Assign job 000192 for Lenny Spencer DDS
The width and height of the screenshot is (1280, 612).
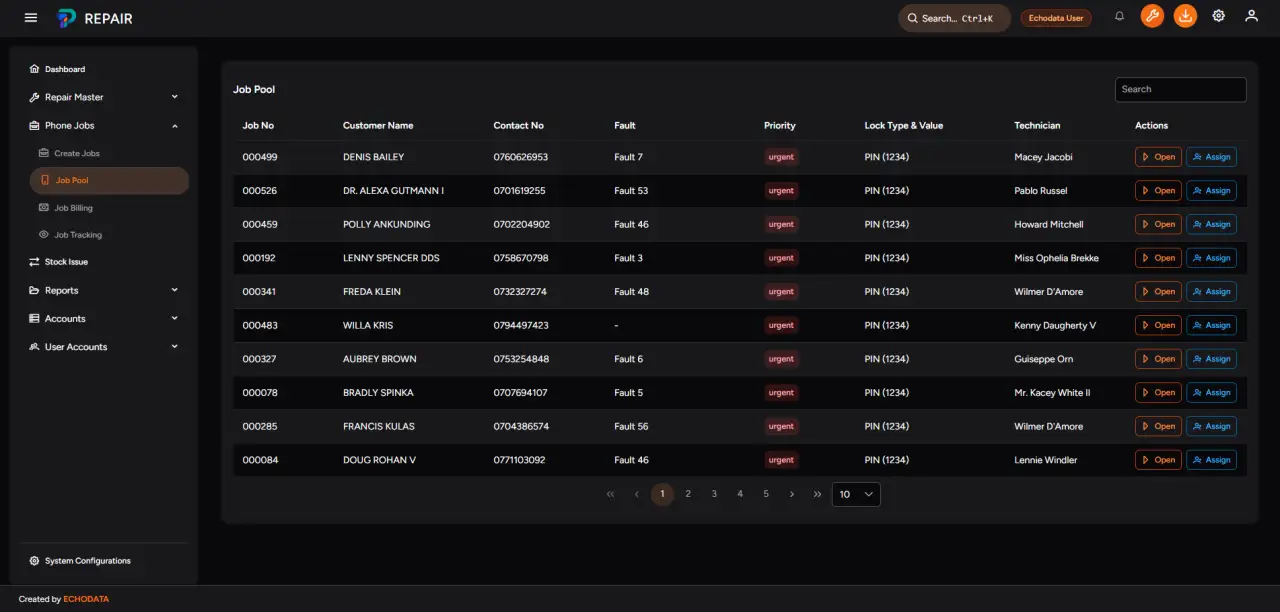(x=1211, y=258)
